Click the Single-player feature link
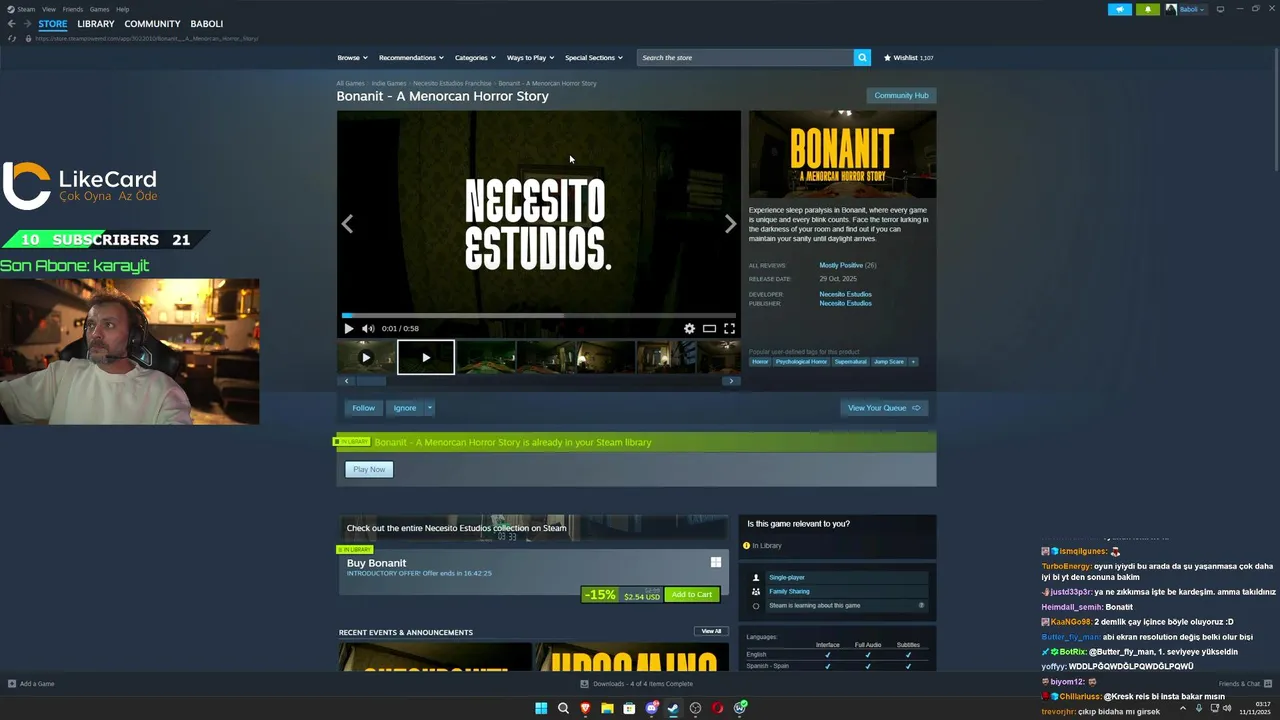 [787, 578]
